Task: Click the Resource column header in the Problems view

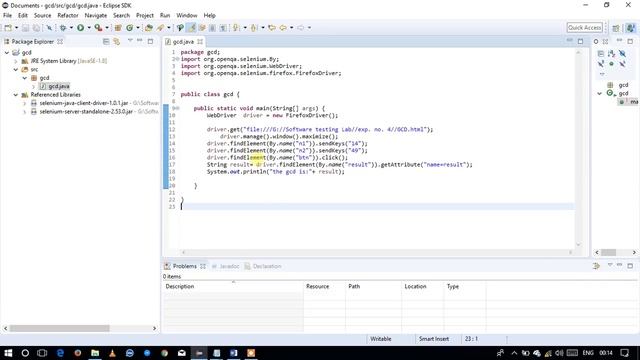Action: click(x=324, y=287)
